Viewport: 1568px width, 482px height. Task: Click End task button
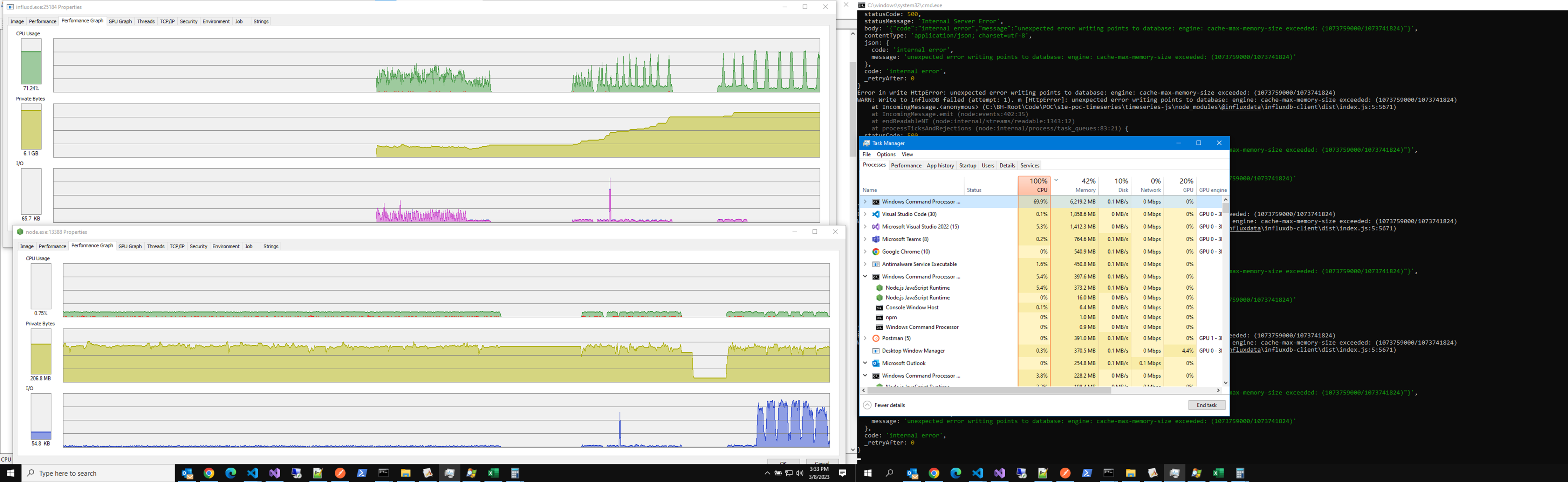1206,405
